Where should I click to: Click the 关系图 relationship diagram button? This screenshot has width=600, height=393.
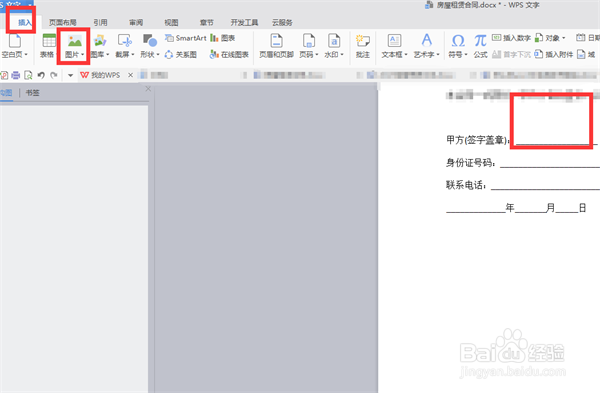[x=181, y=55]
